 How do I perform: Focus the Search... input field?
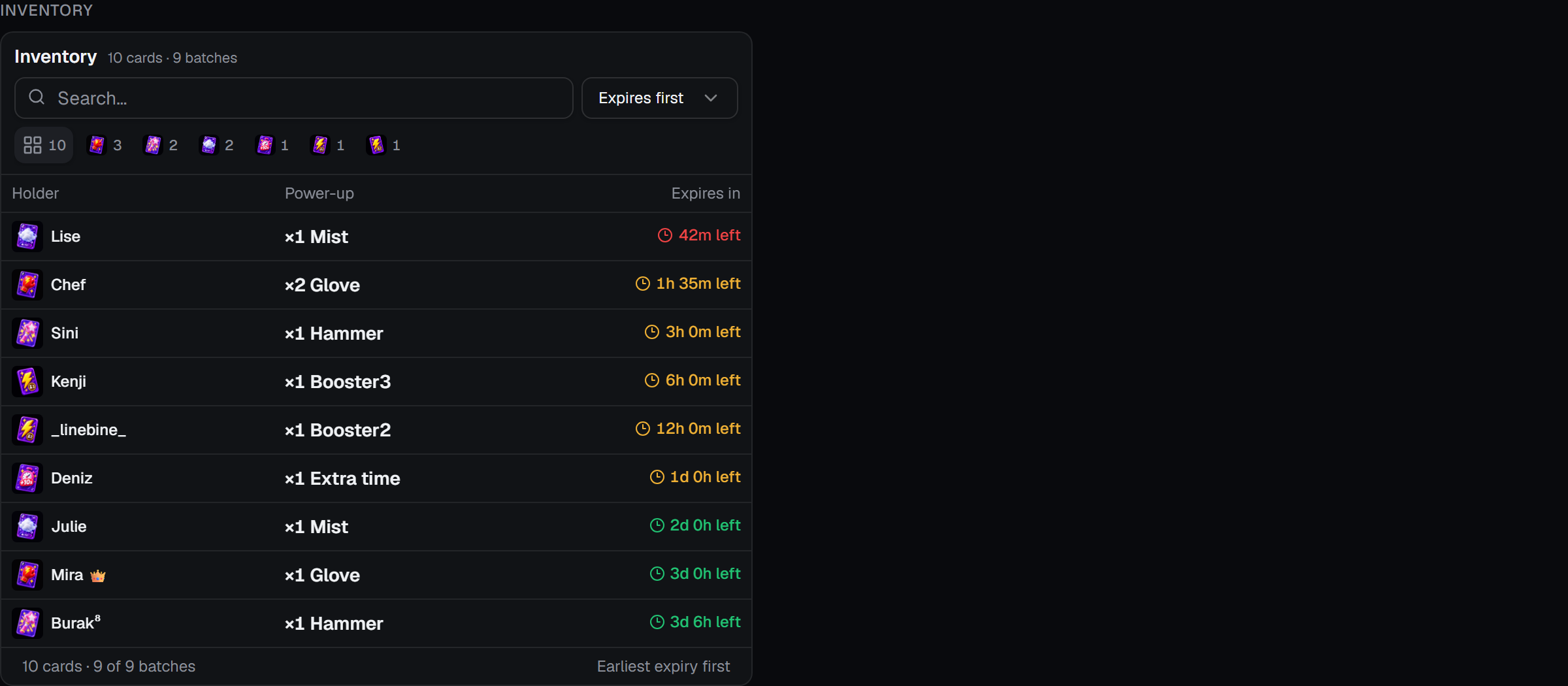click(293, 98)
